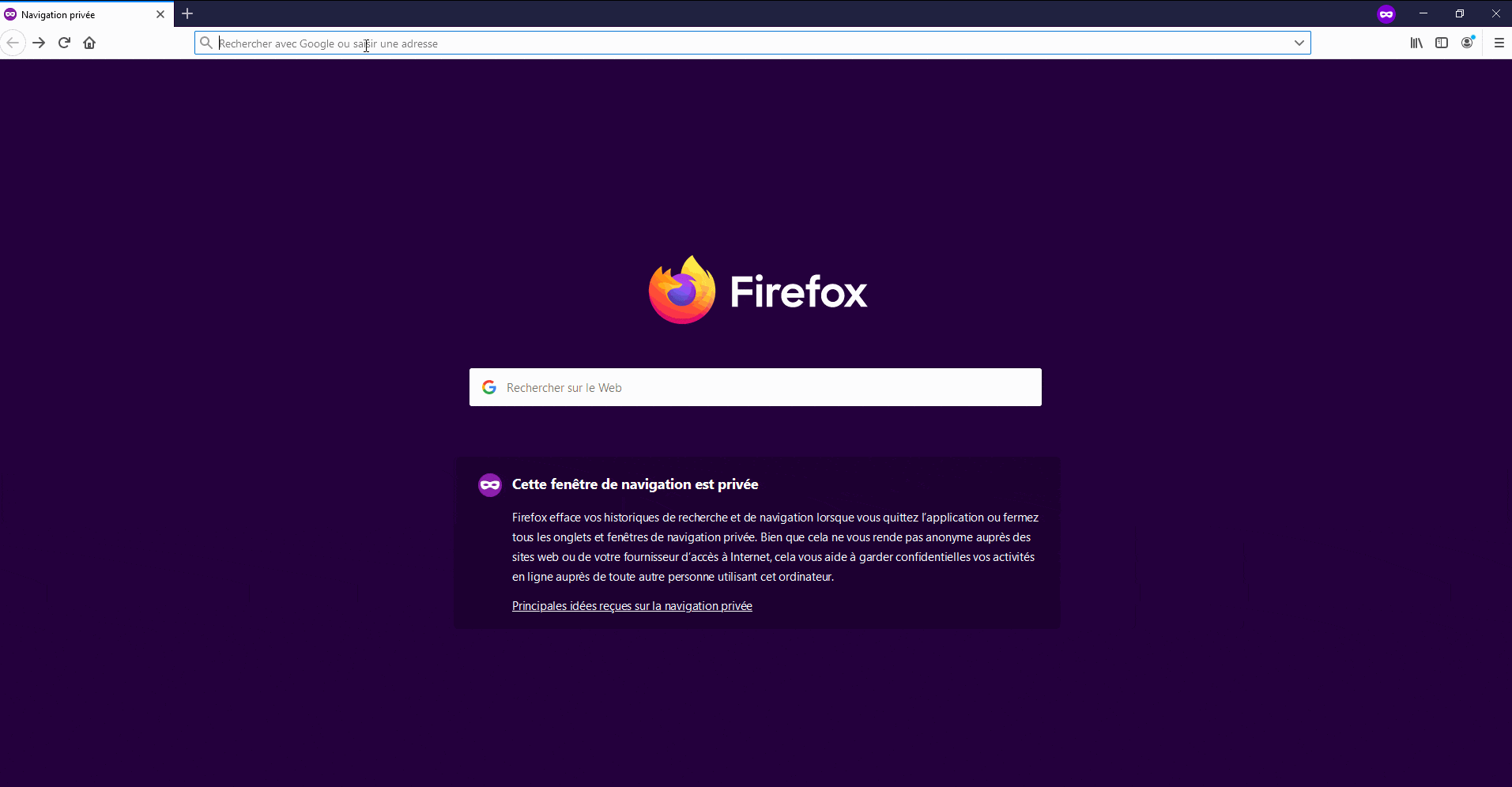This screenshot has width=1512, height=787.
Task: Click the Google logo in the search box
Action: click(489, 387)
